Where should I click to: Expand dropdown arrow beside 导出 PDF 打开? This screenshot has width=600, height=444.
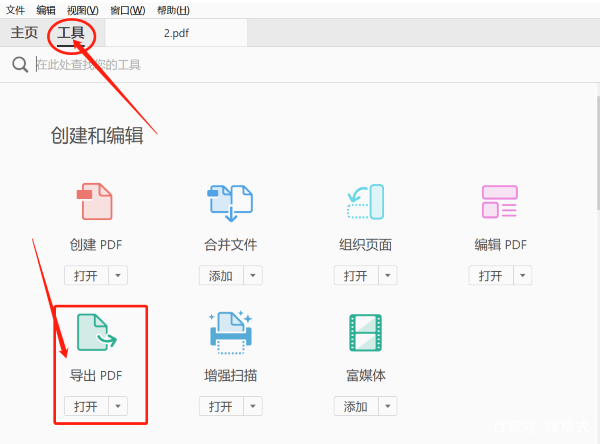[x=118, y=406]
